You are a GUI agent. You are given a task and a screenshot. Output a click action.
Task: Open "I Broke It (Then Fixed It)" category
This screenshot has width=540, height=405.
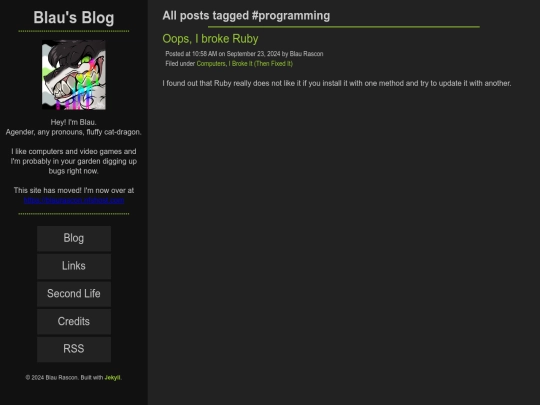point(260,64)
